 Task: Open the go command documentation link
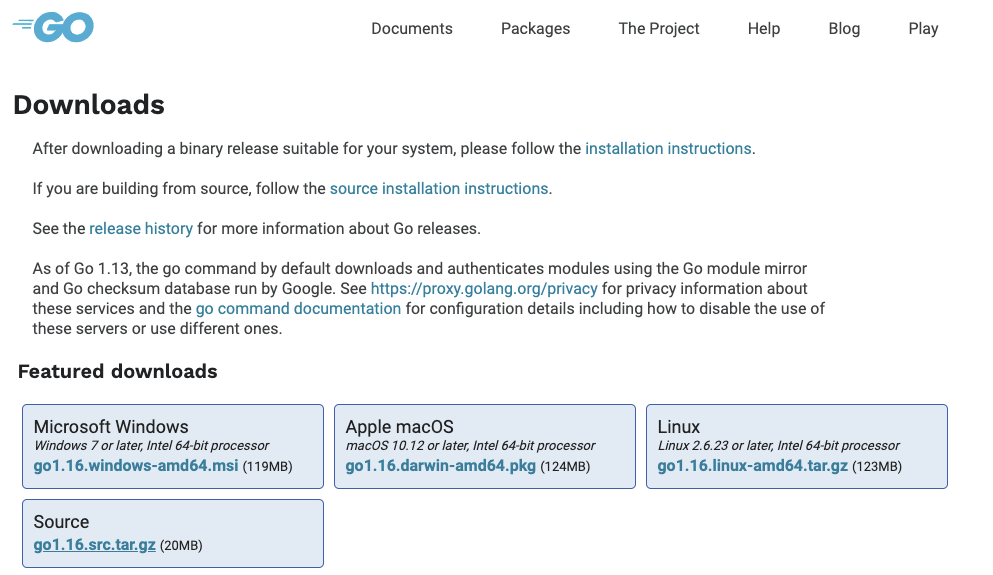click(298, 308)
